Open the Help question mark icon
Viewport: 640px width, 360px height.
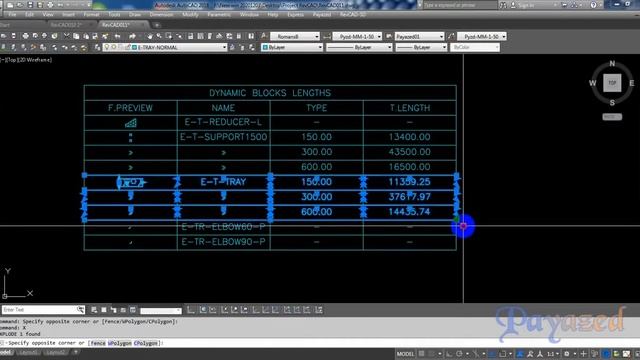pyautogui.click(x=593, y=5)
